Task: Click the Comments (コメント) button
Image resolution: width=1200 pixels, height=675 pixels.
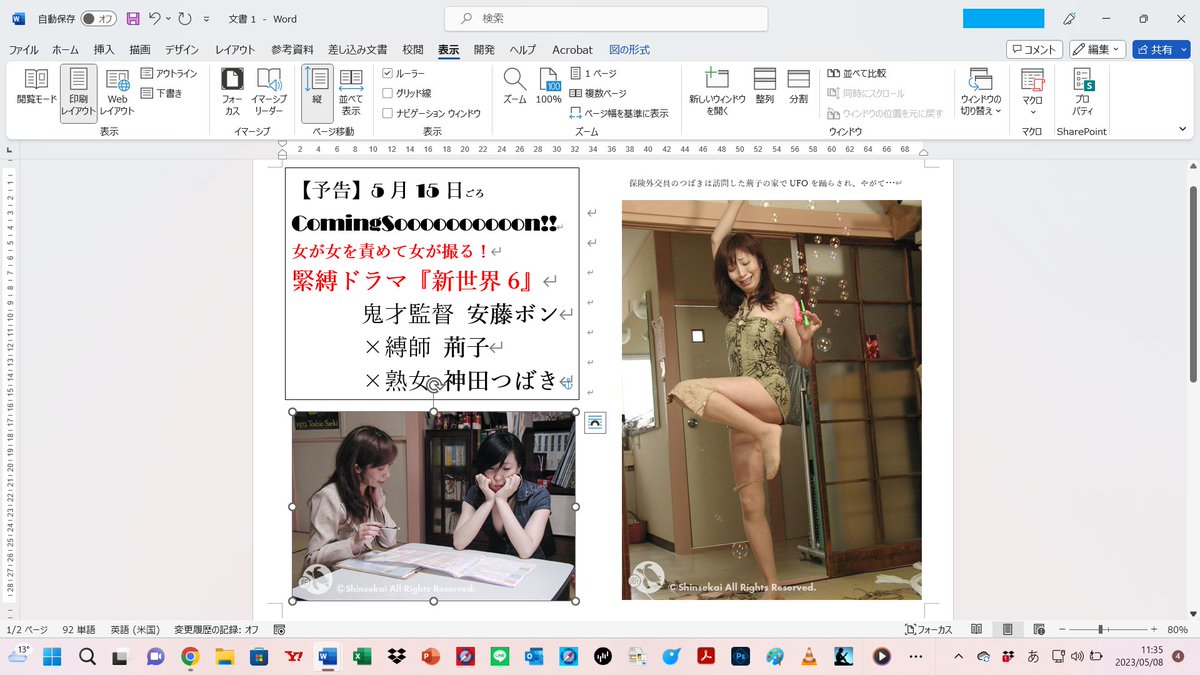Action: coord(1034,49)
